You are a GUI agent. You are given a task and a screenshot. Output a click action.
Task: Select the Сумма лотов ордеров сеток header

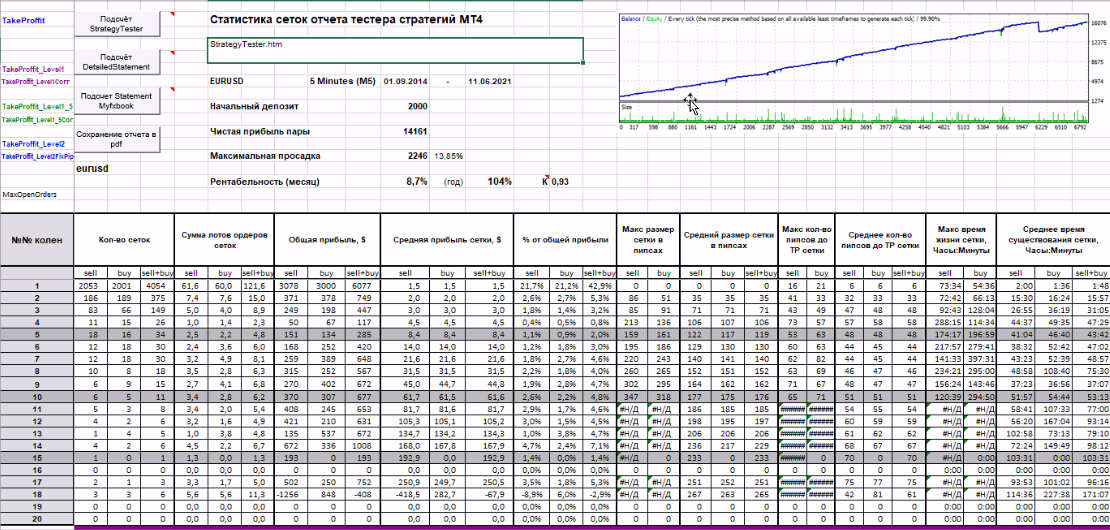[x=223, y=239]
